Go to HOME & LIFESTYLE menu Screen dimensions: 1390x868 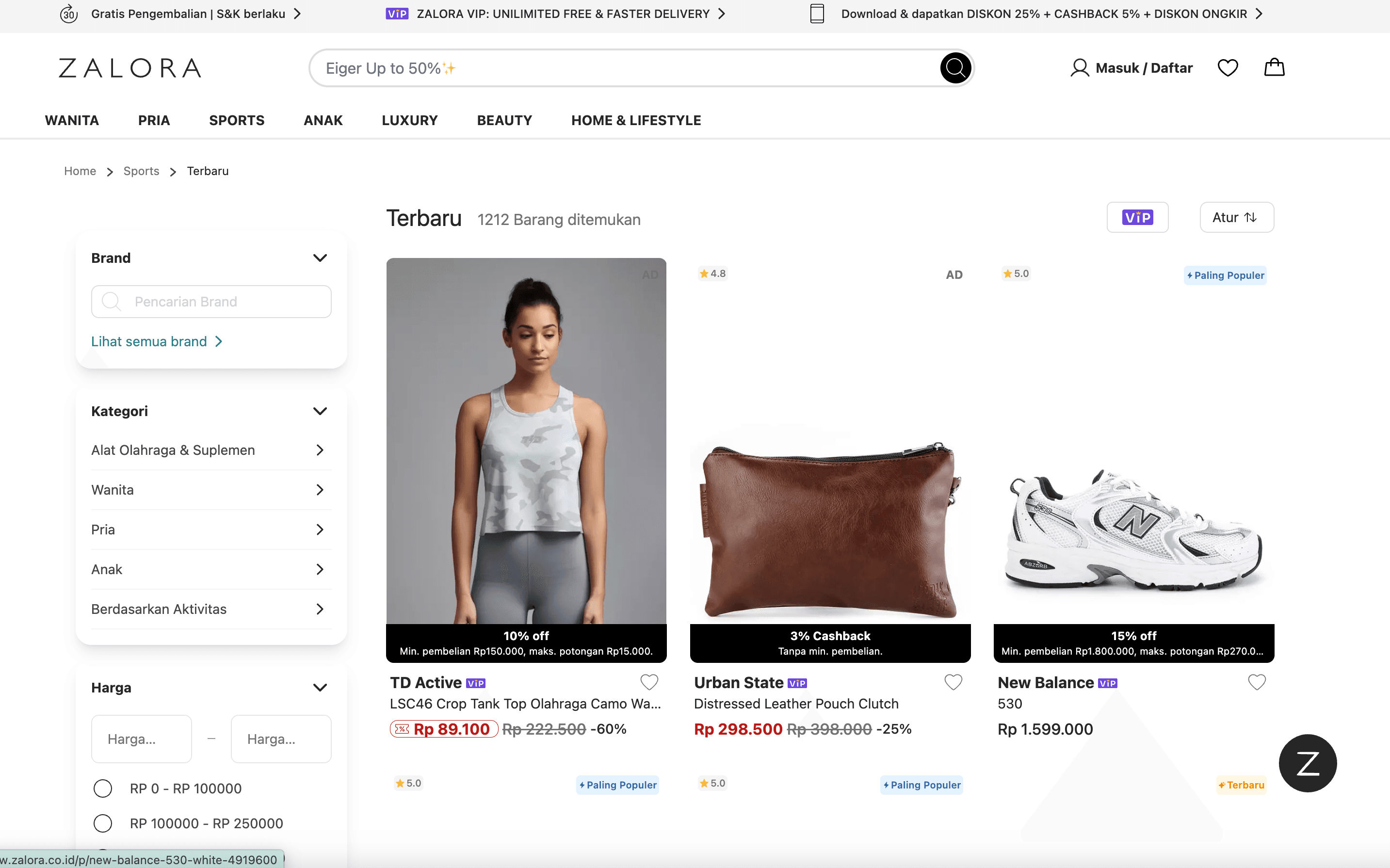point(635,121)
